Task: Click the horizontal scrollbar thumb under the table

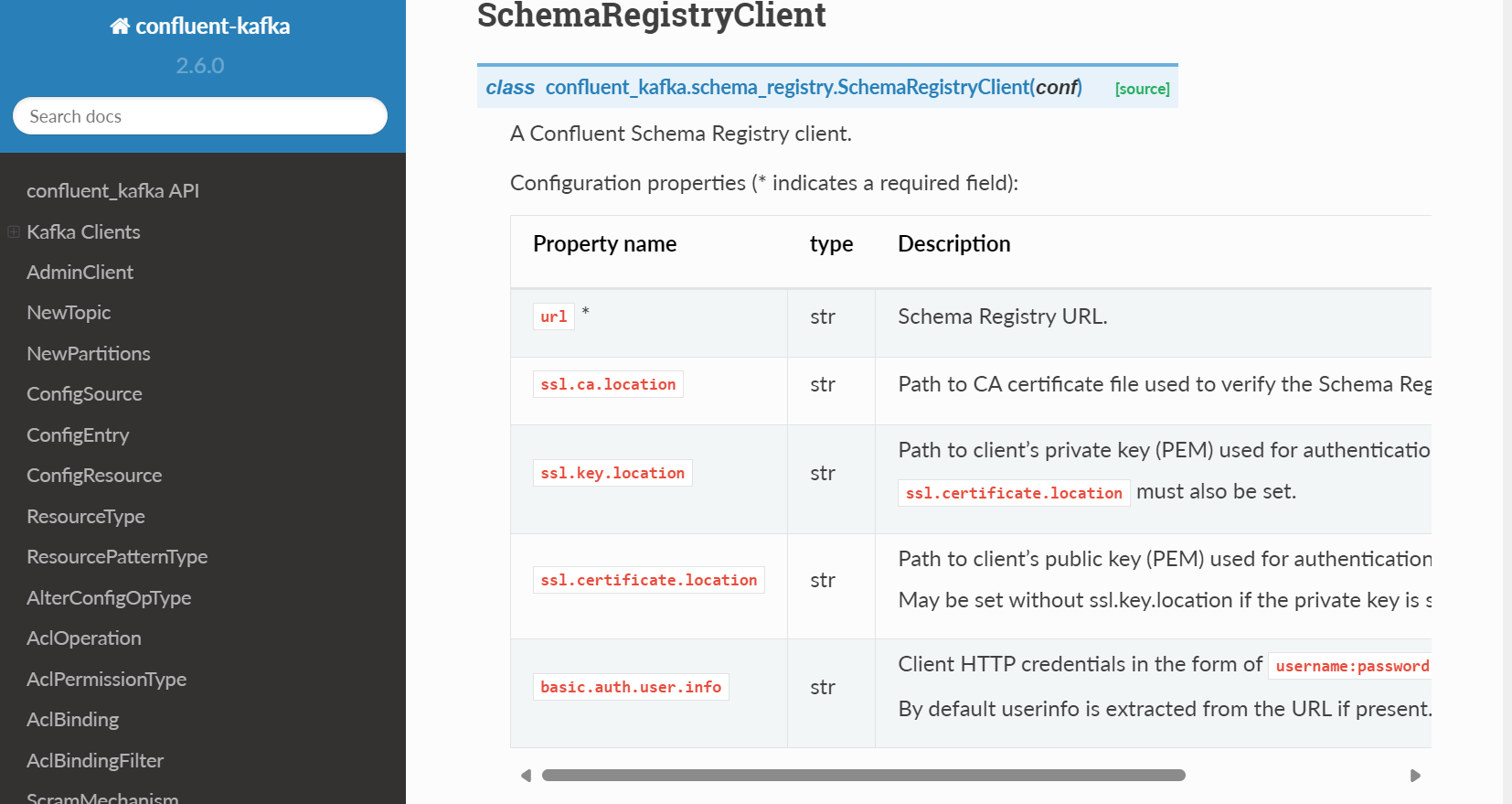Action: pos(863,776)
